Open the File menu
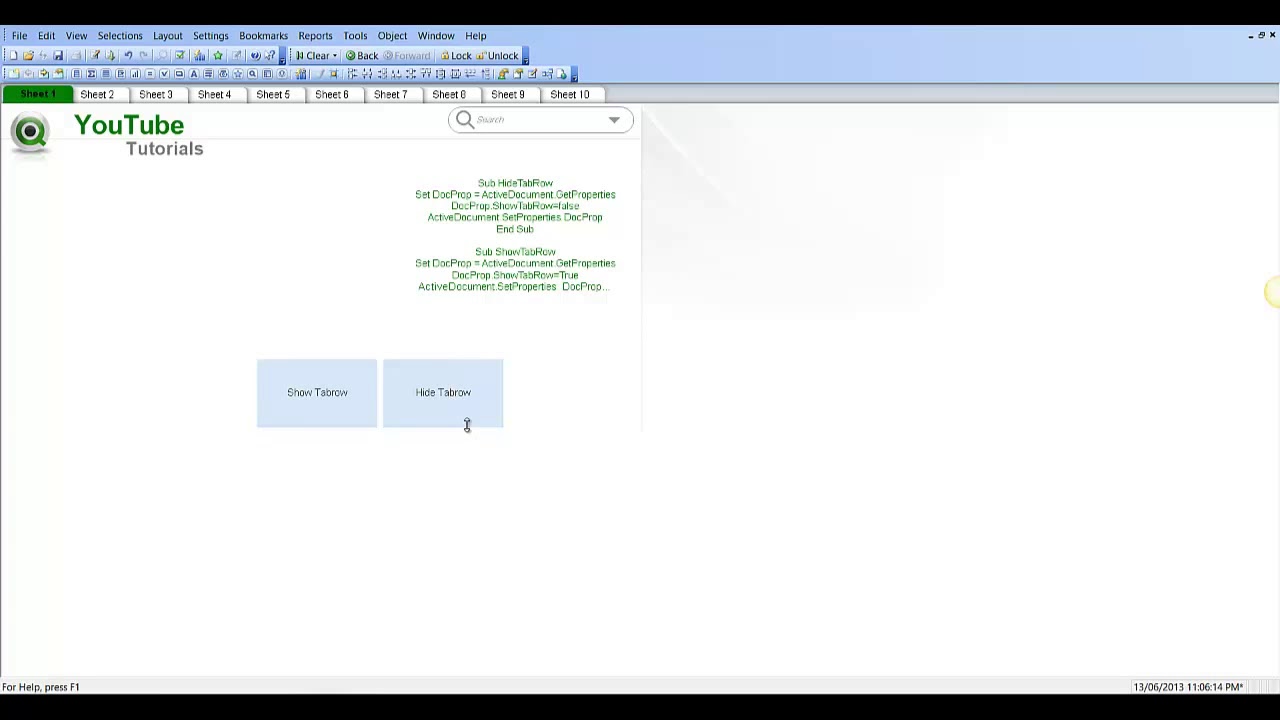Image resolution: width=1280 pixels, height=720 pixels. 19,36
